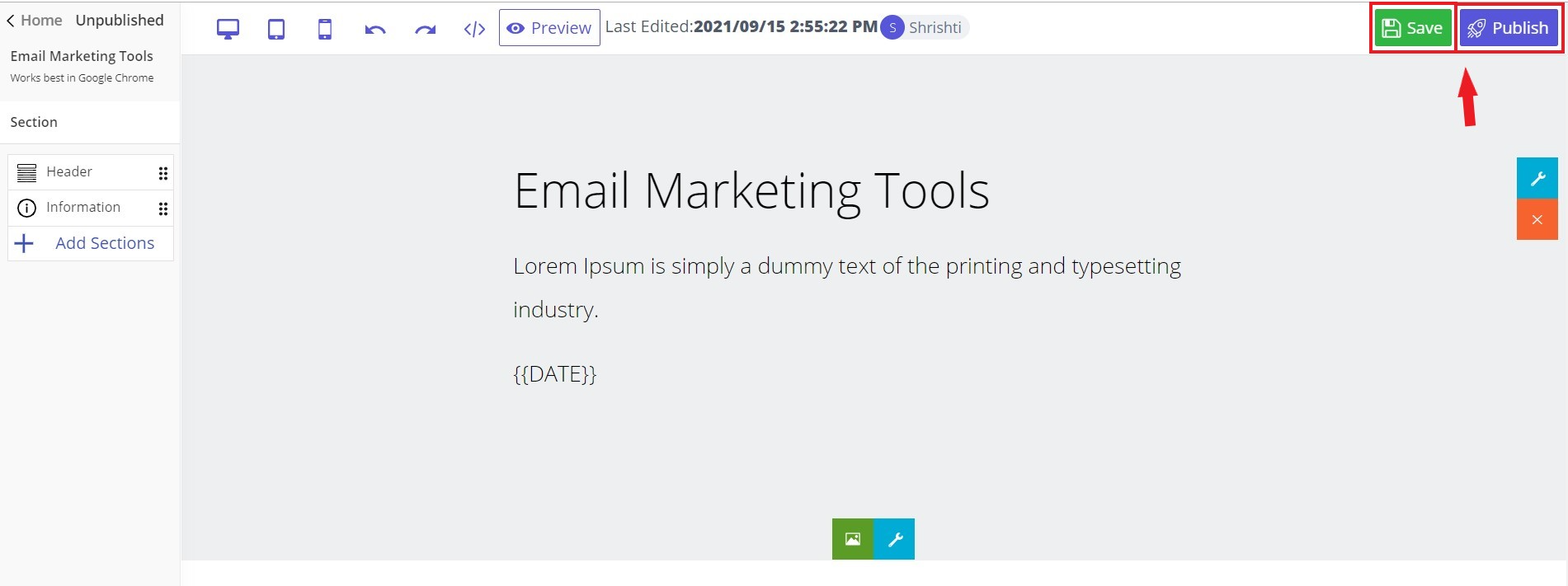Open the source code editor icon

tap(474, 30)
